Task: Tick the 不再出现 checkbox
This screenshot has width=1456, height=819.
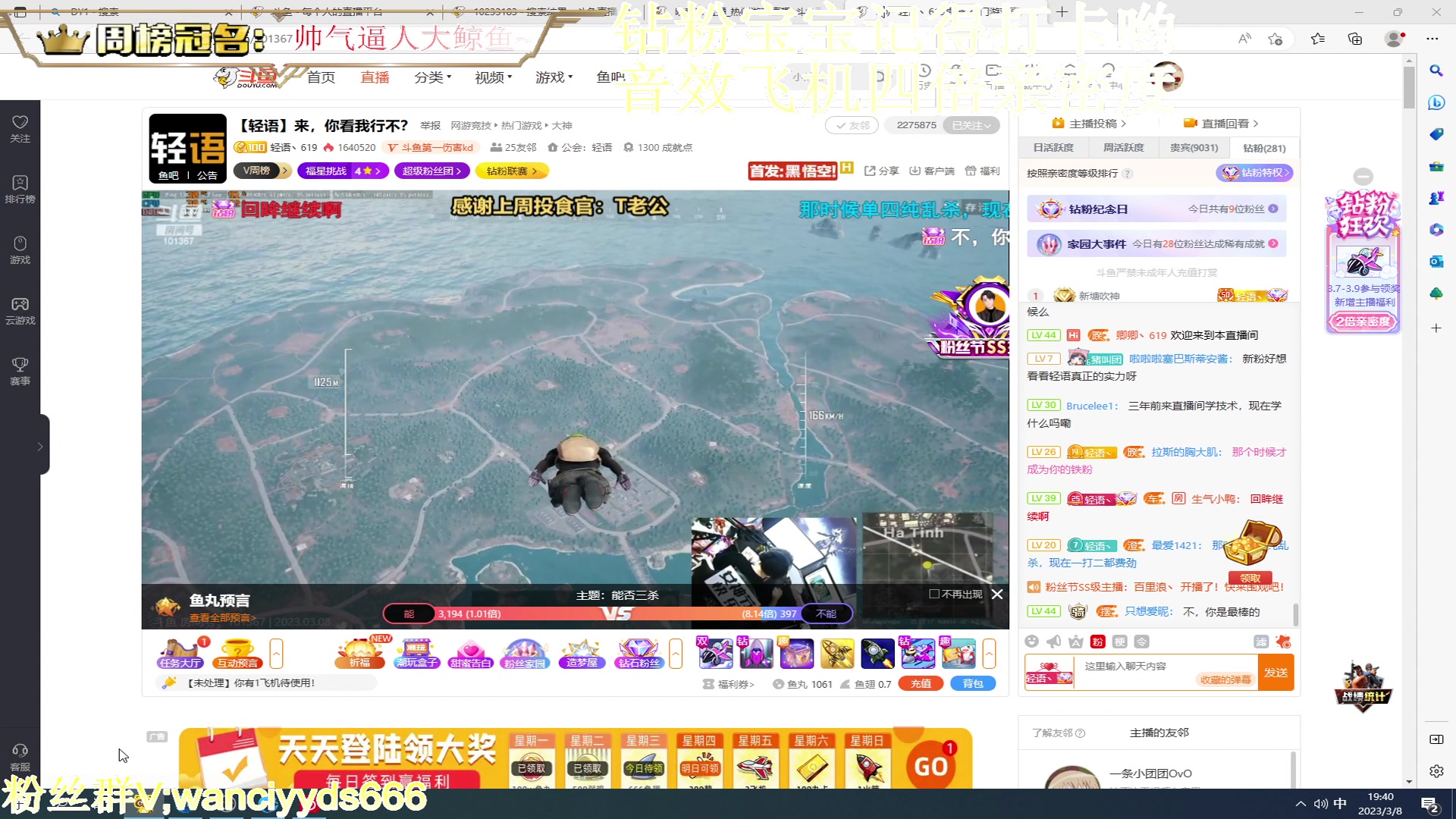Action: [934, 595]
